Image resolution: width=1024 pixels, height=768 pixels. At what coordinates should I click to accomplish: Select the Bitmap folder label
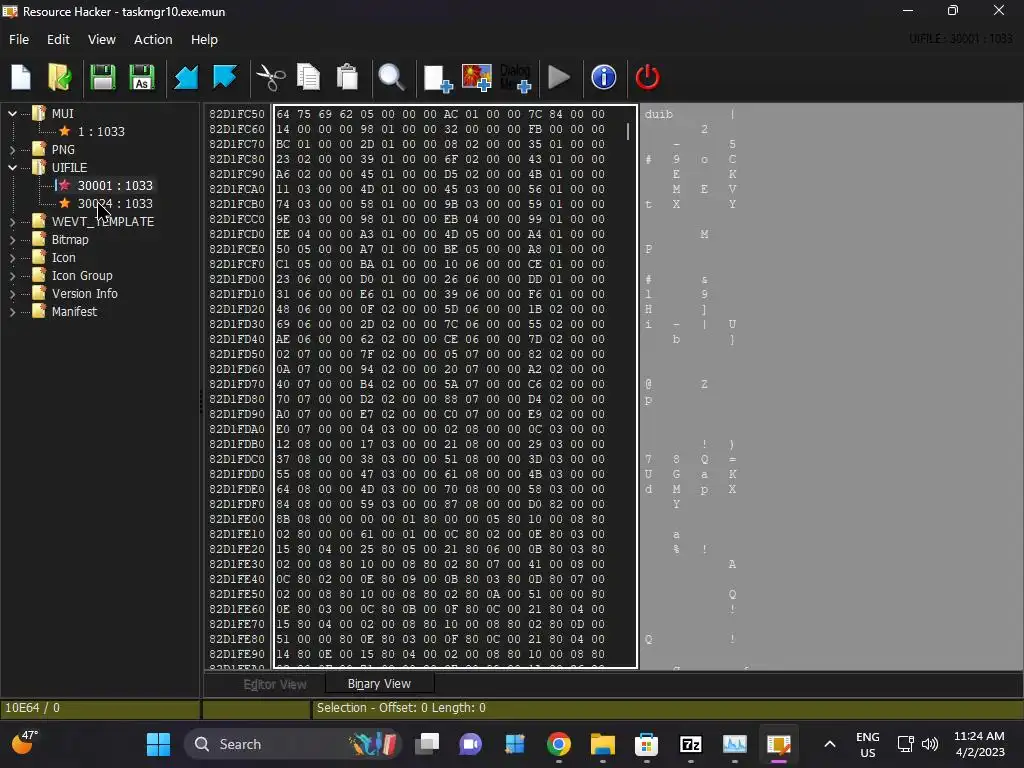click(71, 240)
